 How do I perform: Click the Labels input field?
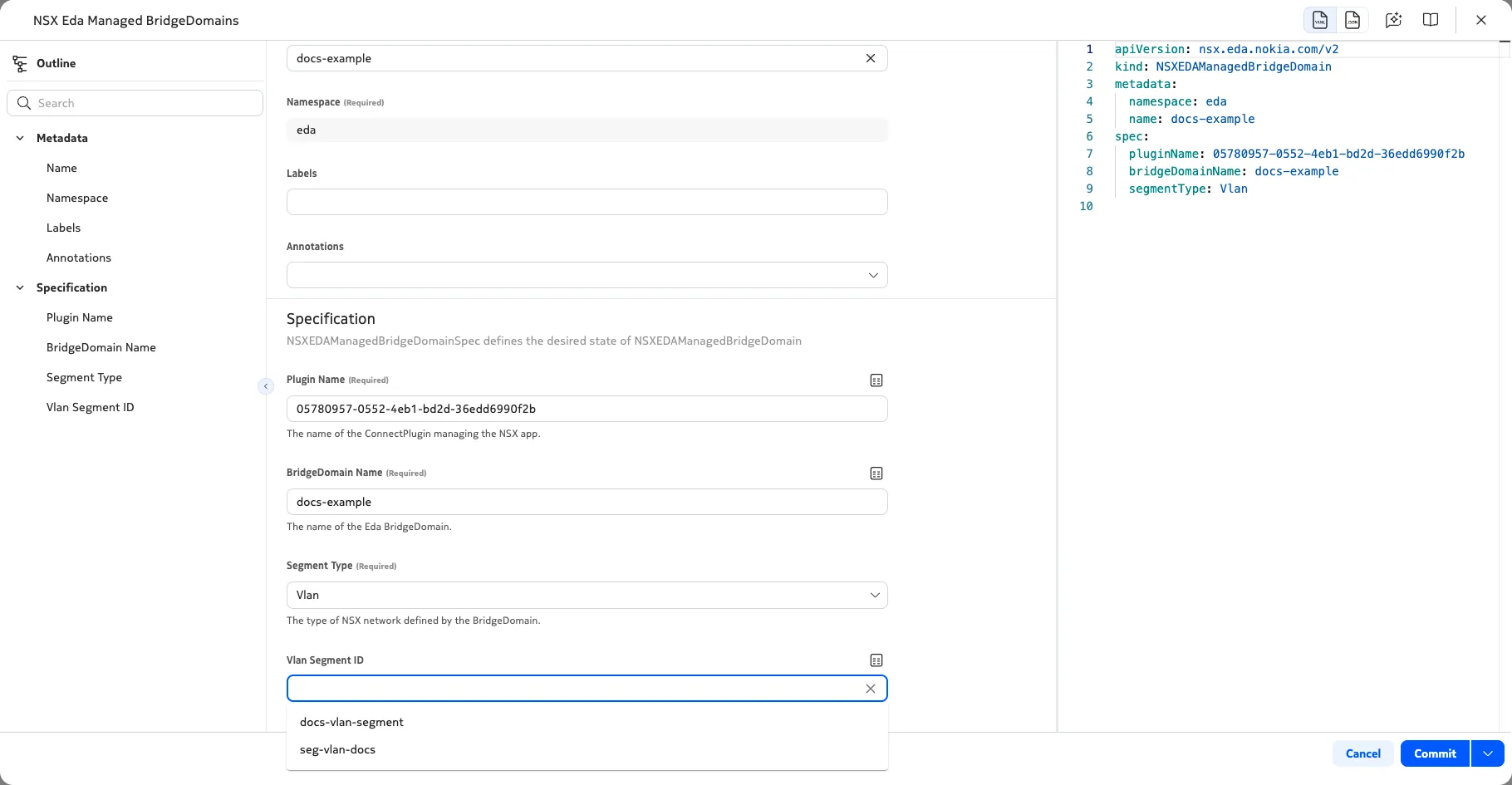pos(587,202)
